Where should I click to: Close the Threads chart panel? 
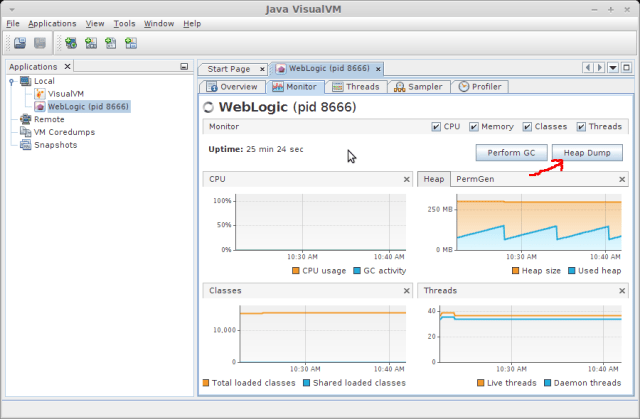[622, 291]
